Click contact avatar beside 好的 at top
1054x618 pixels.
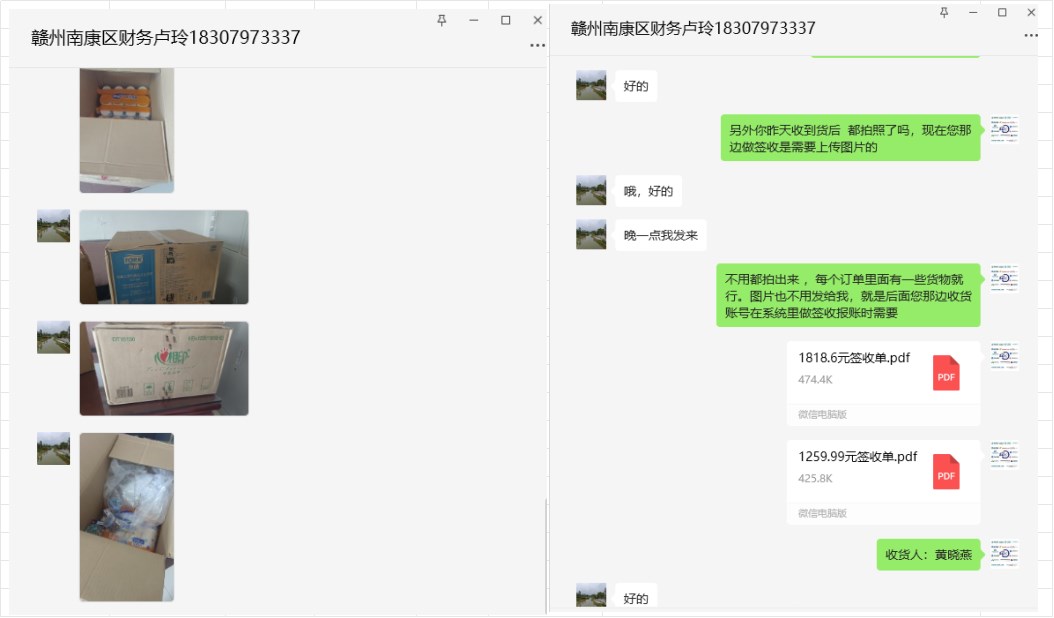pos(591,85)
